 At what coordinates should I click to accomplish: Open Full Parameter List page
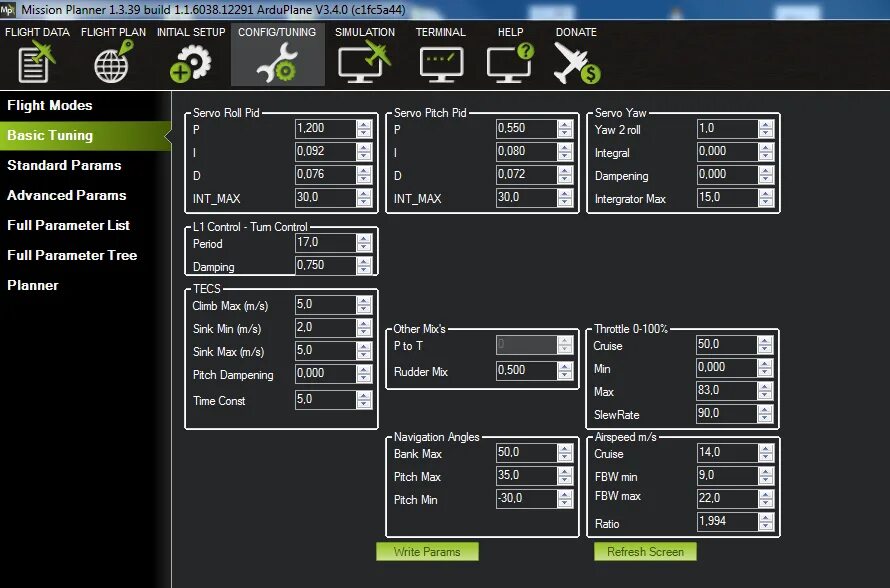pos(68,226)
